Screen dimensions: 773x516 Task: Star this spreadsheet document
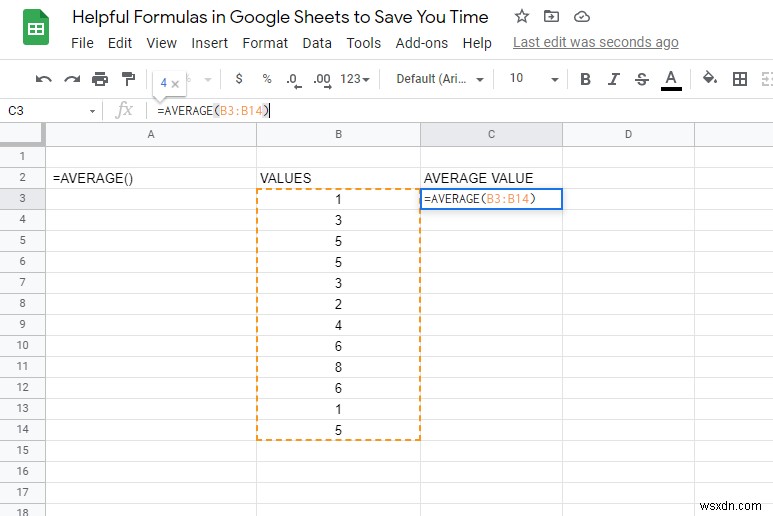click(x=521, y=17)
